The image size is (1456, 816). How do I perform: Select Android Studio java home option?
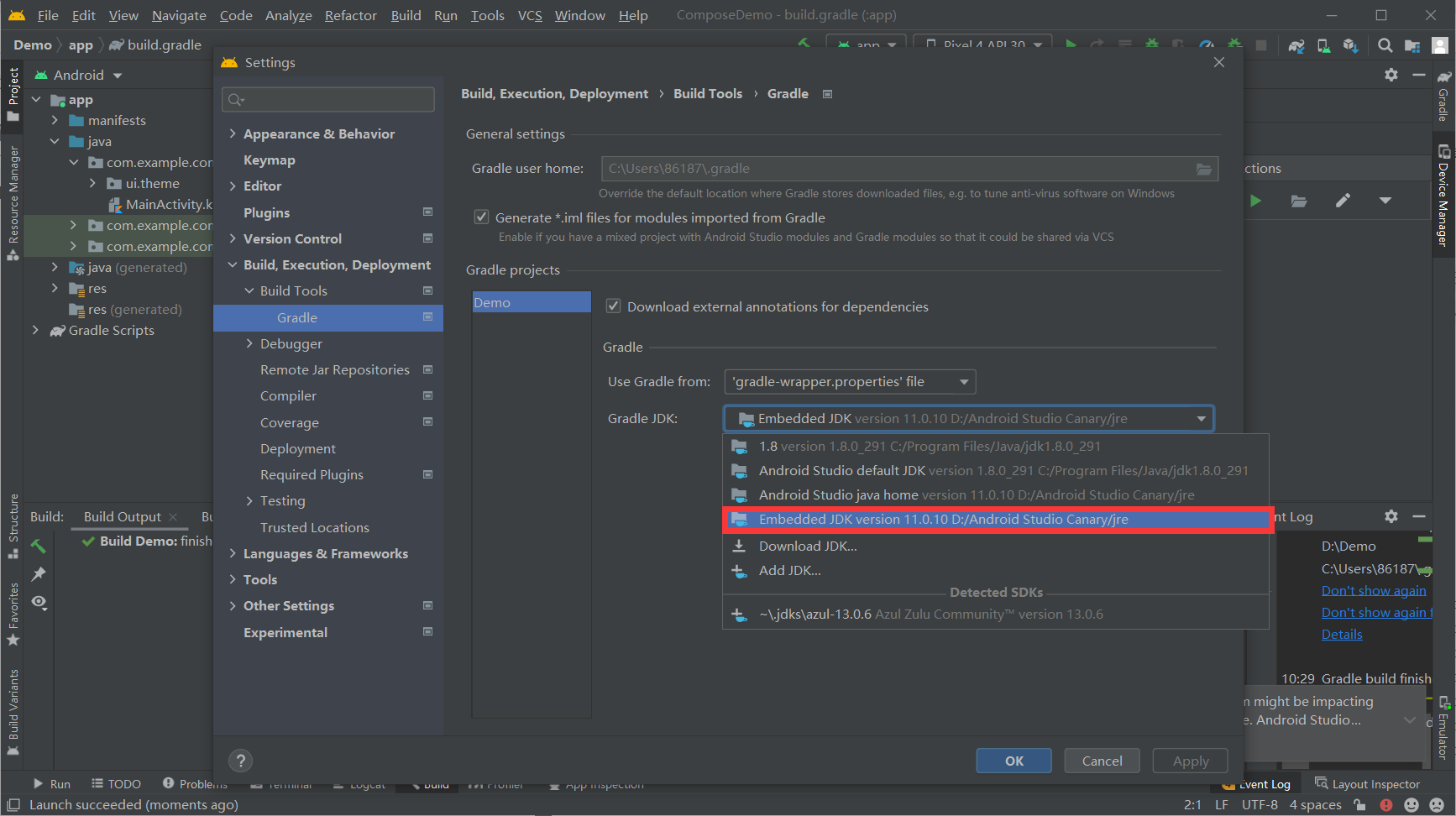995,495
